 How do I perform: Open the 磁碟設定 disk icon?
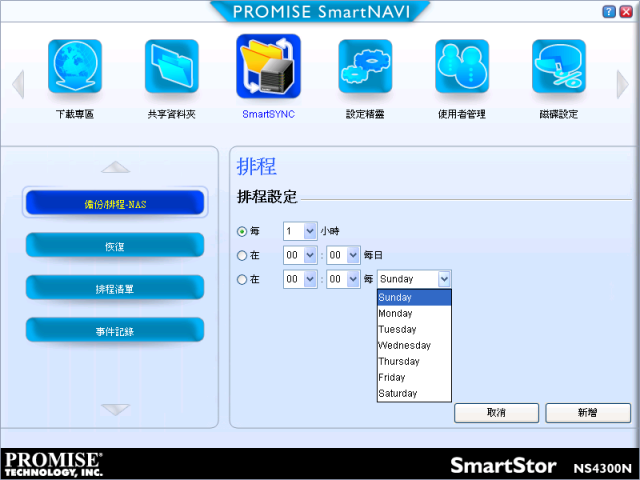[558, 66]
